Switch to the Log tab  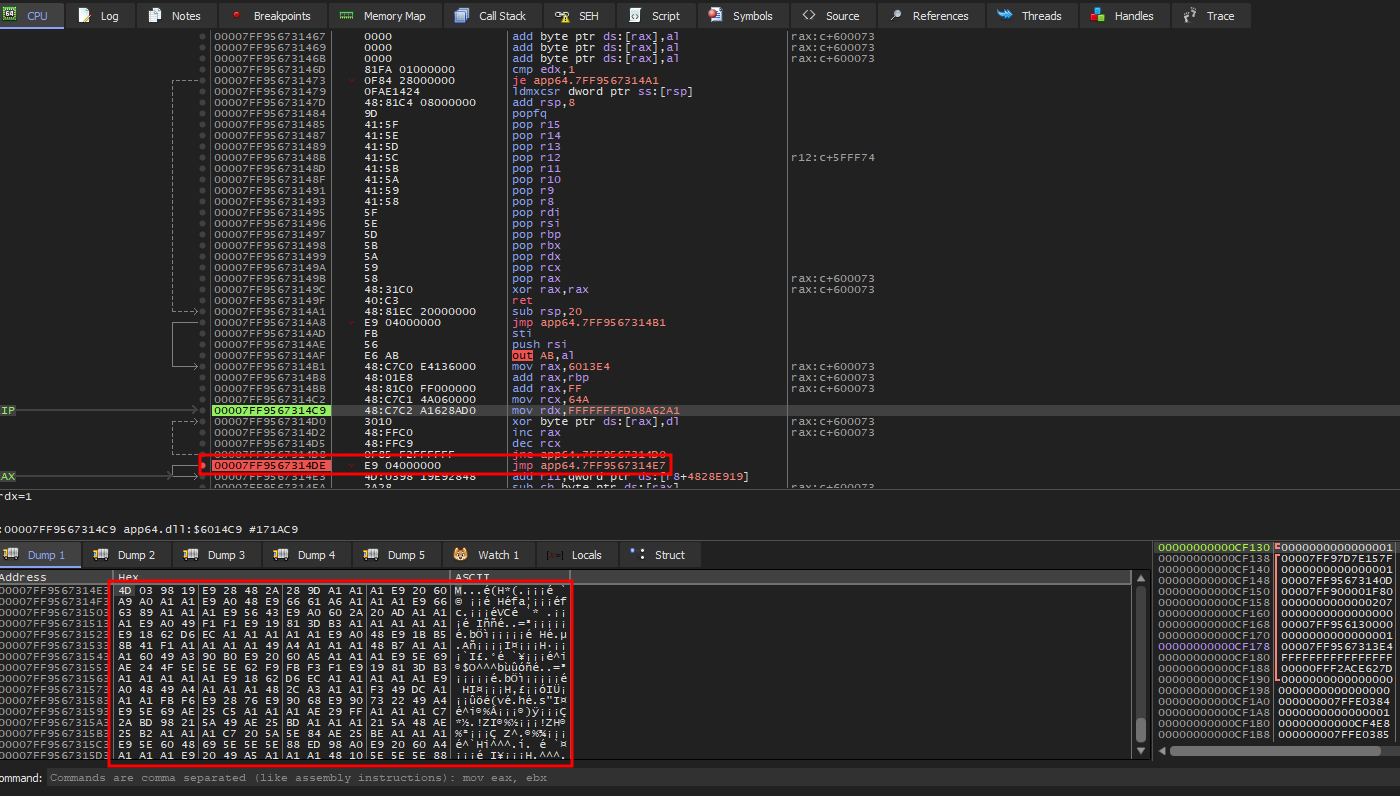point(101,15)
